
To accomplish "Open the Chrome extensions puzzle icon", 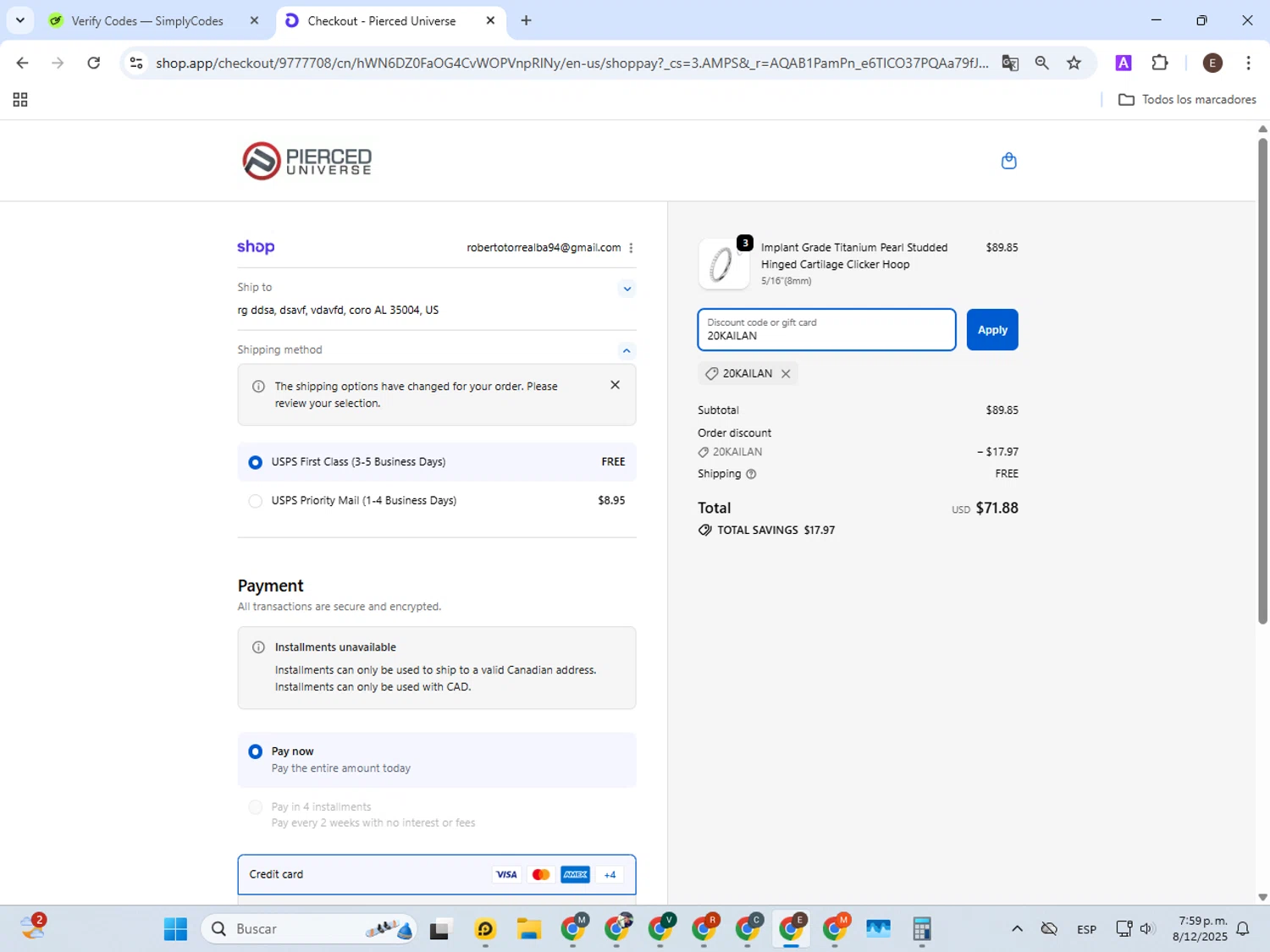I will (1159, 63).
